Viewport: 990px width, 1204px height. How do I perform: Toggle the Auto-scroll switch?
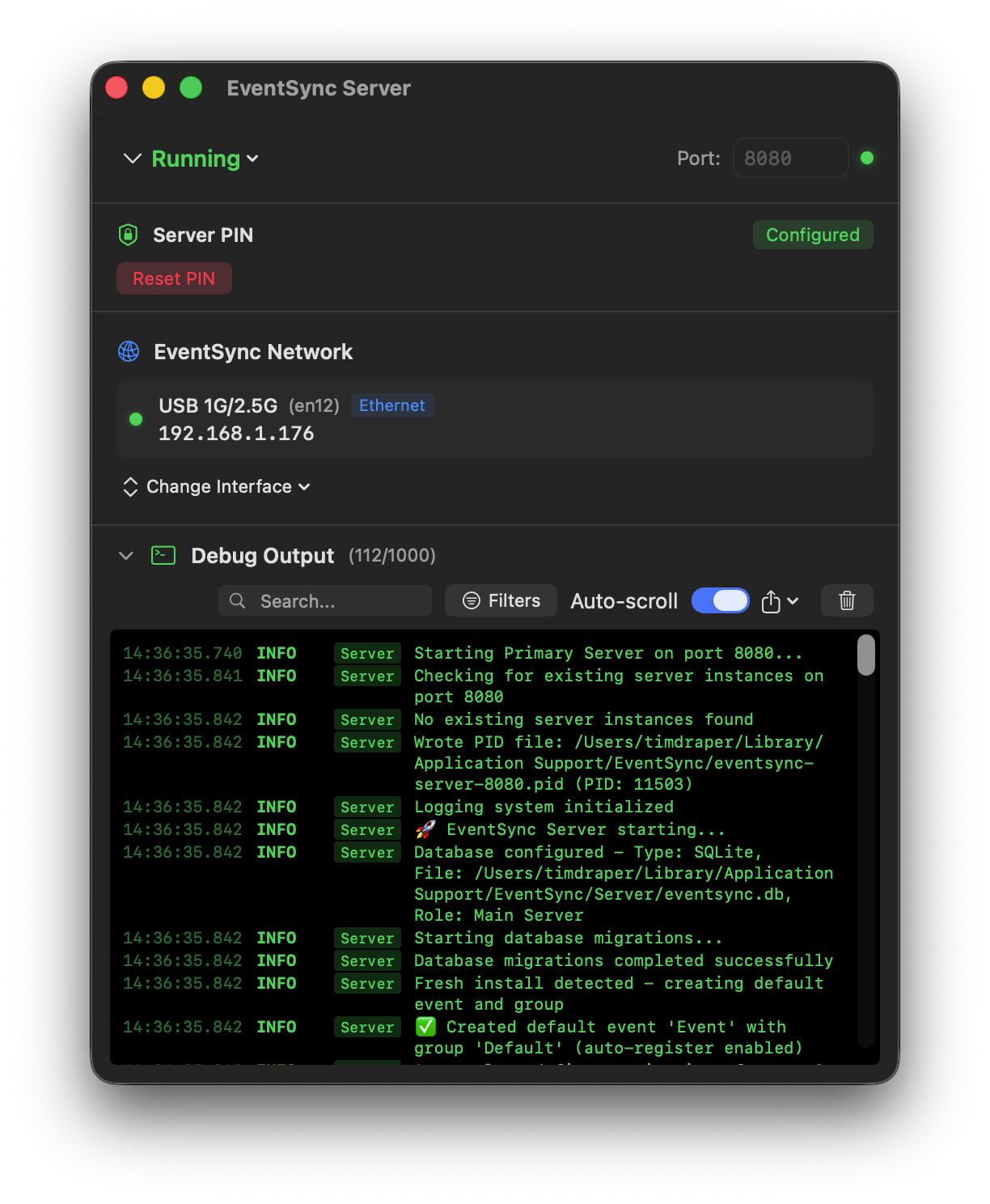coord(721,600)
